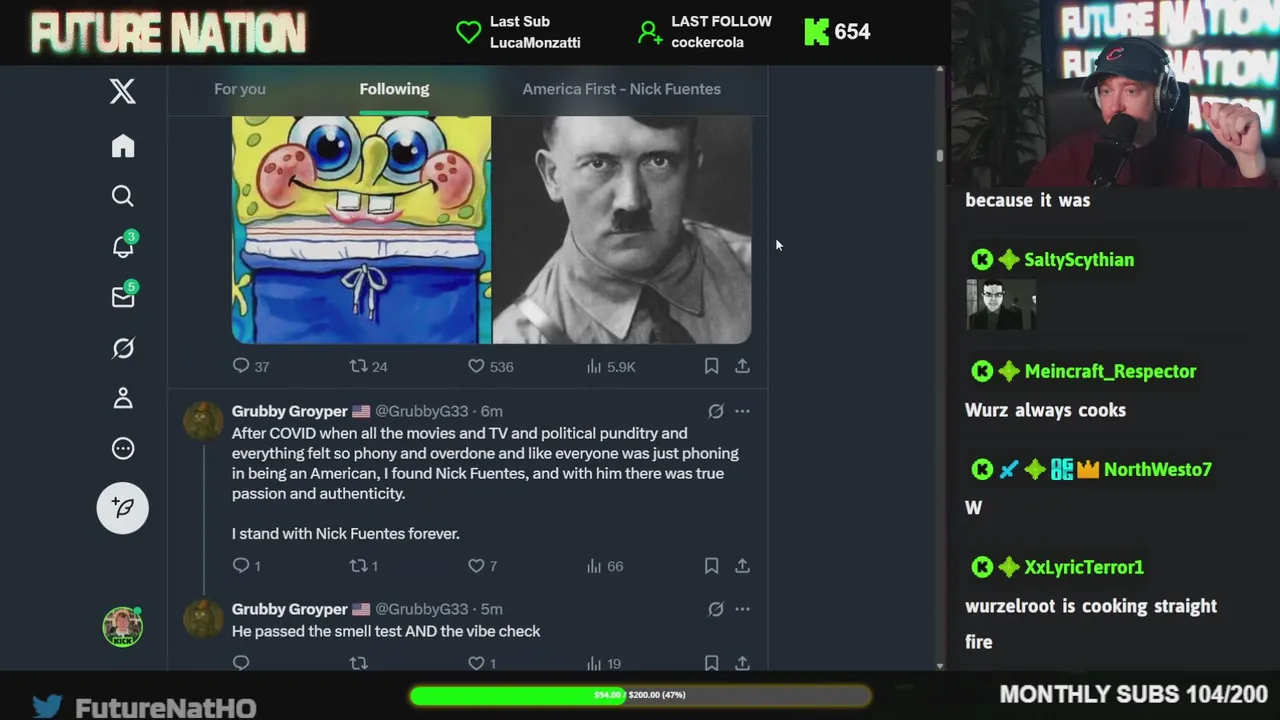Image resolution: width=1280 pixels, height=720 pixels.
Task: Like the smell test post with 1 like
Action: (x=482, y=663)
